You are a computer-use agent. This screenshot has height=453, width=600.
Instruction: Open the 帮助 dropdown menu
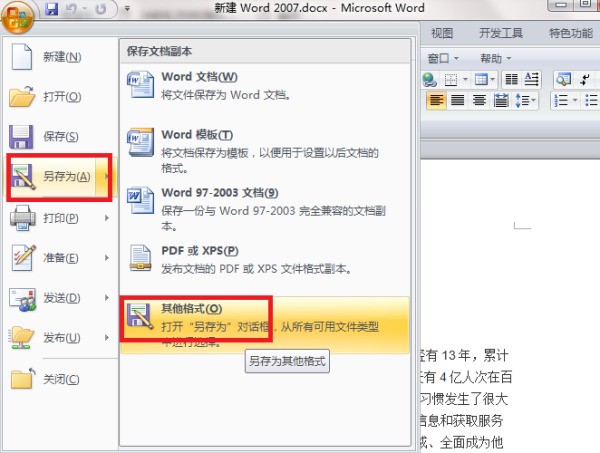496,59
